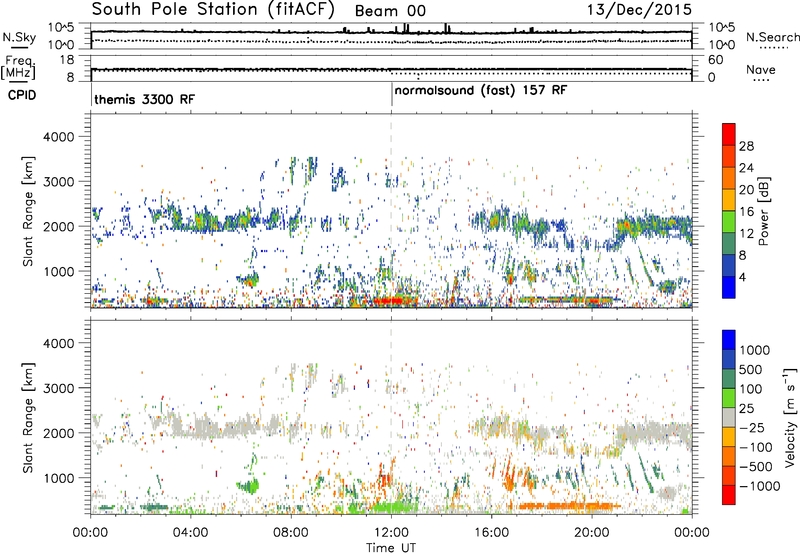Click the green velocity blob near 06:00
Viewport: 800px width, 554px height.
(248, 485)
